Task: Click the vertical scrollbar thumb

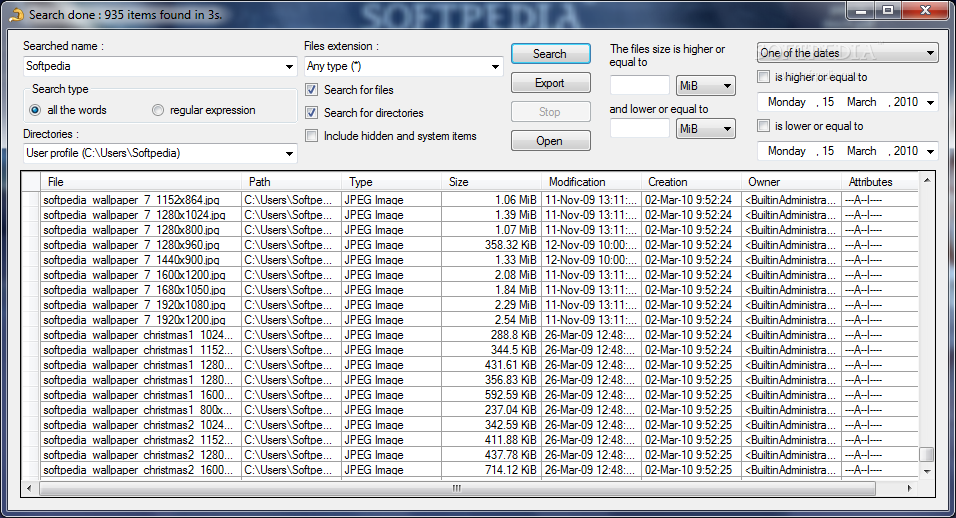Action: tap(927, 455)
